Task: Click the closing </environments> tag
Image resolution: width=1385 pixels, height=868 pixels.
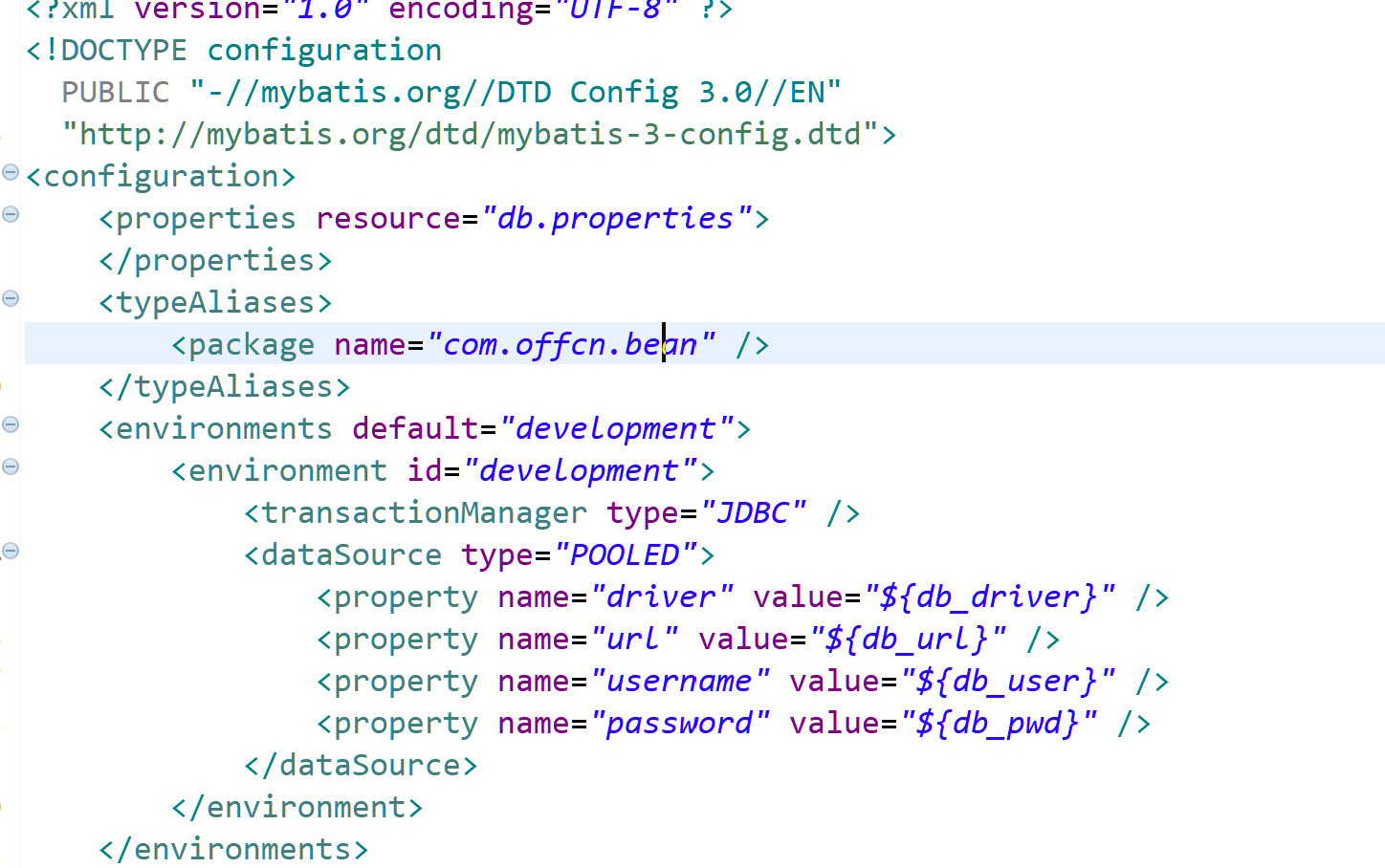Action: (233, 850)
